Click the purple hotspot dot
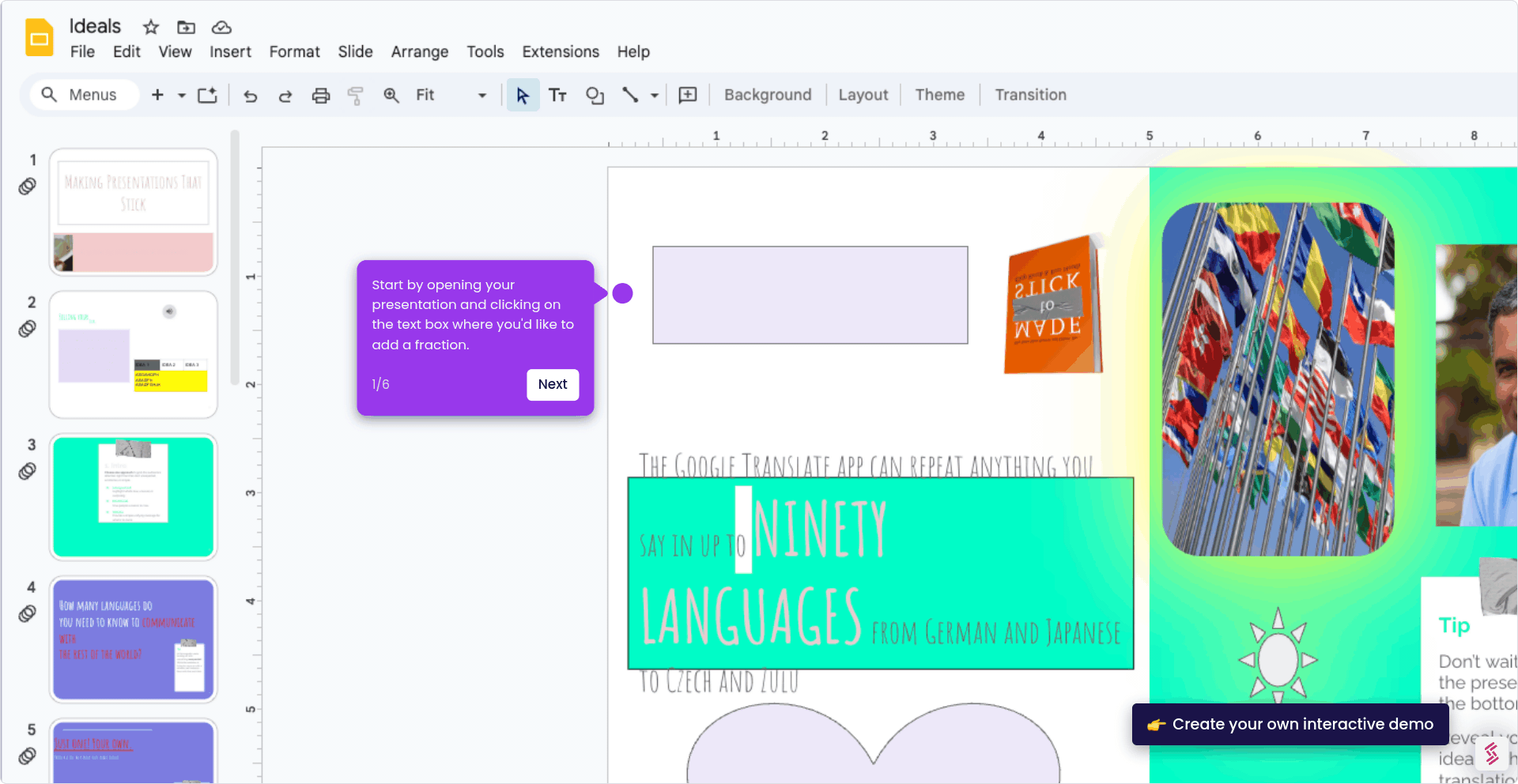 click(623, 293)
